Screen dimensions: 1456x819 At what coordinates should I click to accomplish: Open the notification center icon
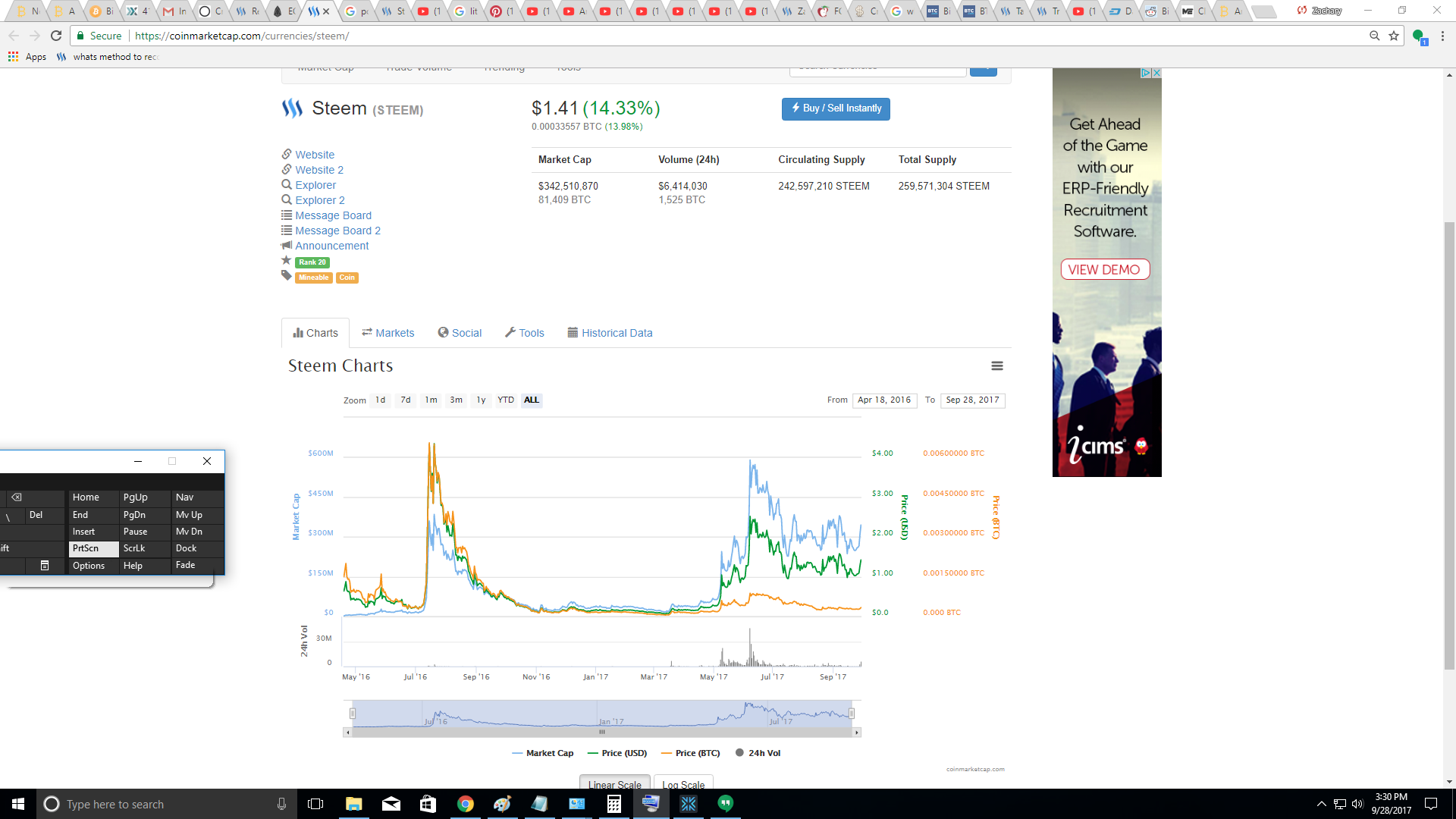point(1431,804)
